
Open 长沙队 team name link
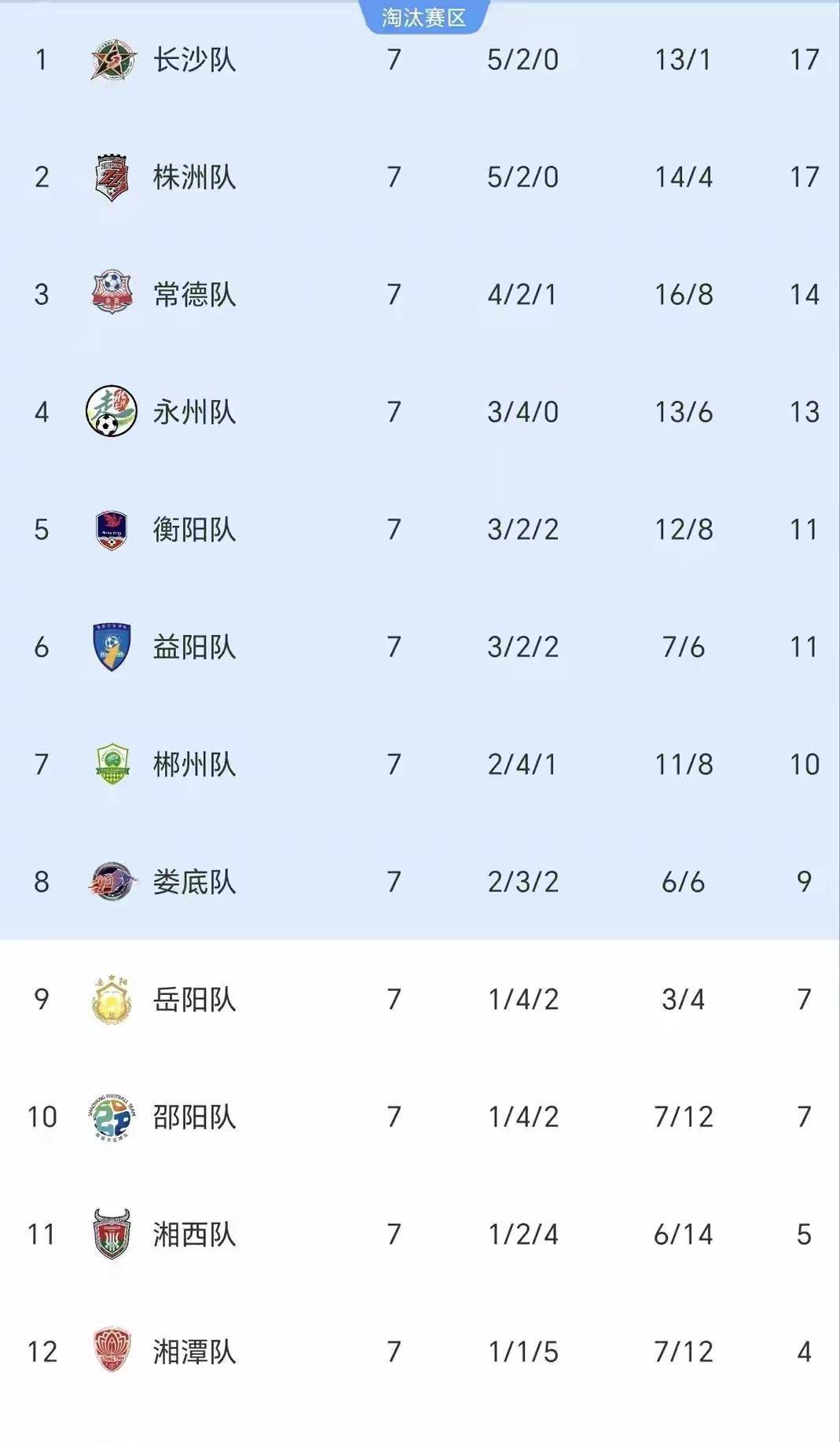click(x=194, y=60)
